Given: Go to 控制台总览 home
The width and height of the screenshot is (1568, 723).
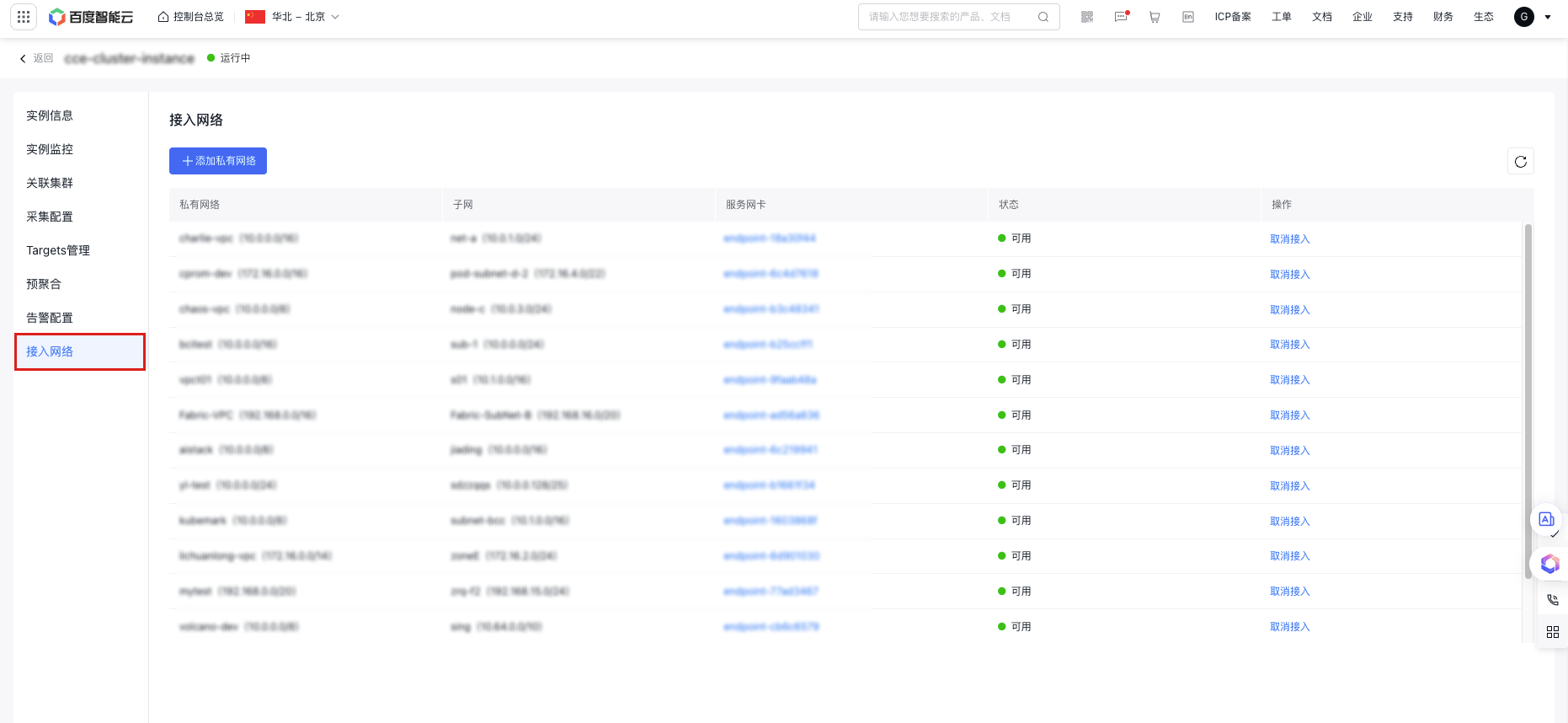Looking at the screenshot, I should pos(191,17).
